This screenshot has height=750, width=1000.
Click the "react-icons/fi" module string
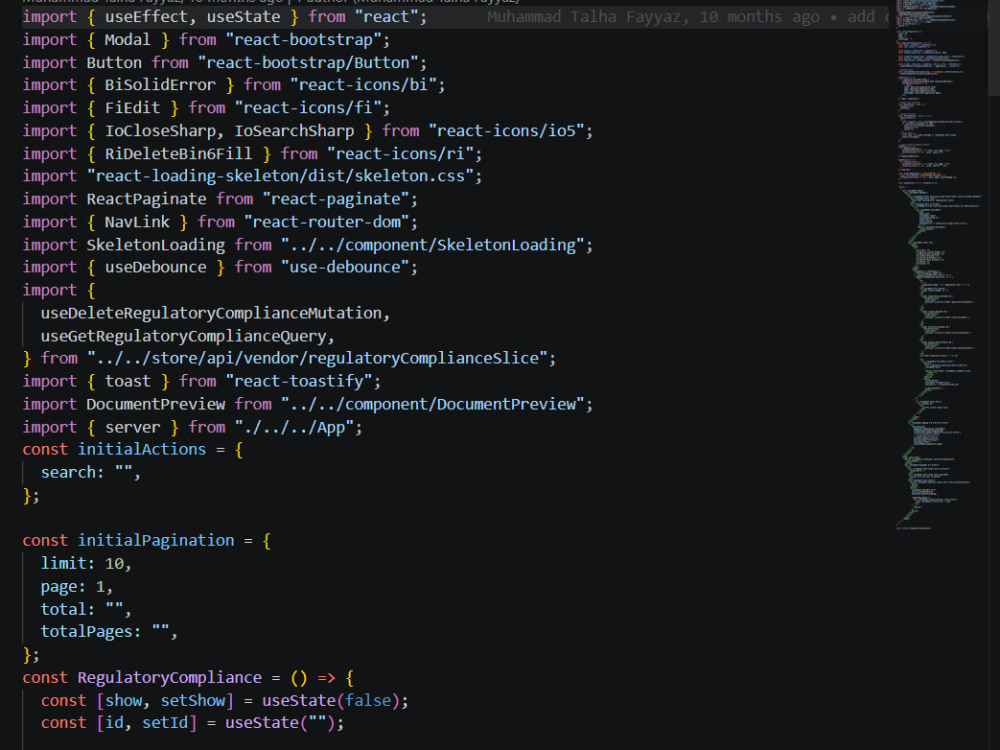click(307, 108)
